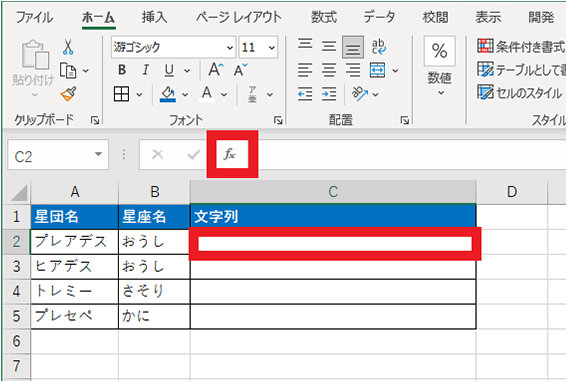Image resolution: width=567 pixels, height=382 pixels.
Task: Align text left
Action: pos(305,70)
